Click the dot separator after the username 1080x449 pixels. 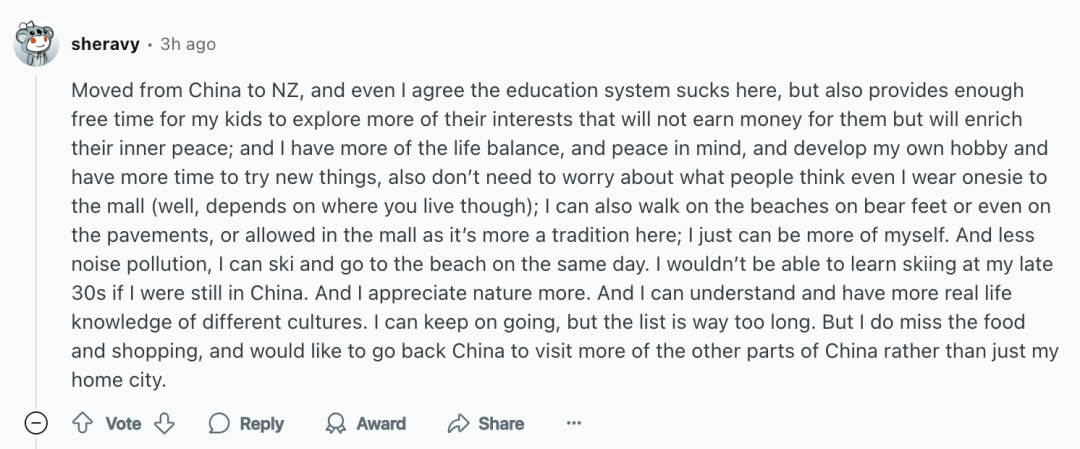tap(150, 45)
